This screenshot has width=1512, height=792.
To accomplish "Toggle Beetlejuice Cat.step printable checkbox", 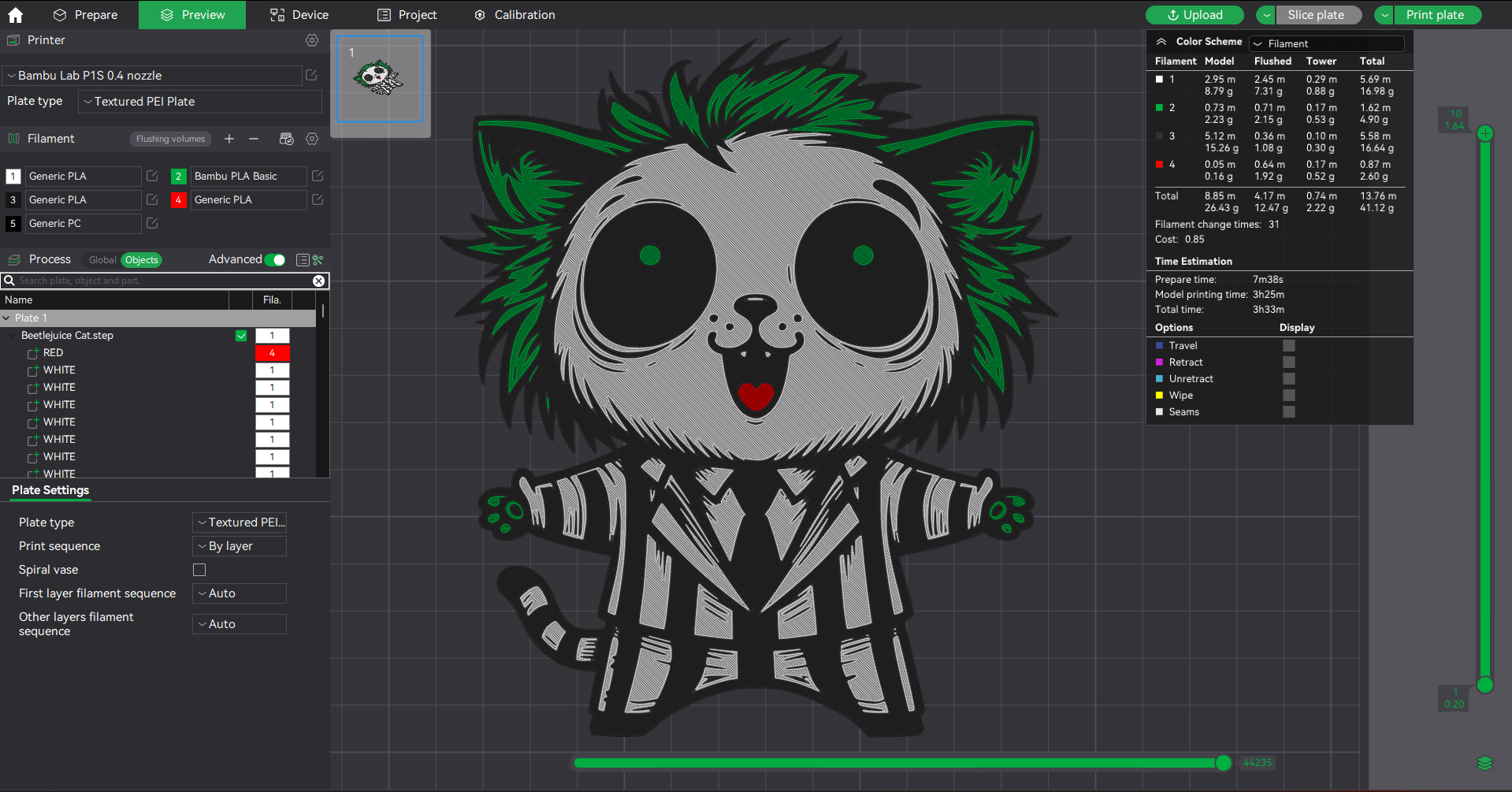I will coord(241,336).
